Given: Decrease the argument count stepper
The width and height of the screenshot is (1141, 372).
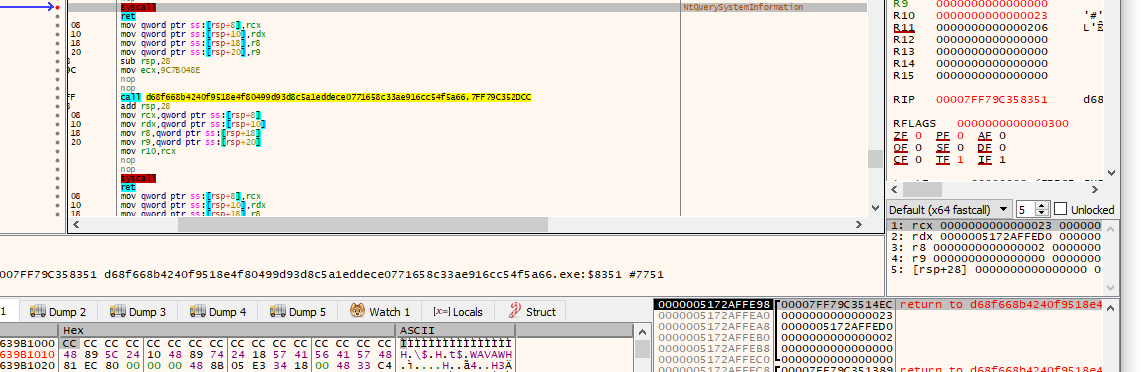Looking at the screenshot, I should (1042, 213).
